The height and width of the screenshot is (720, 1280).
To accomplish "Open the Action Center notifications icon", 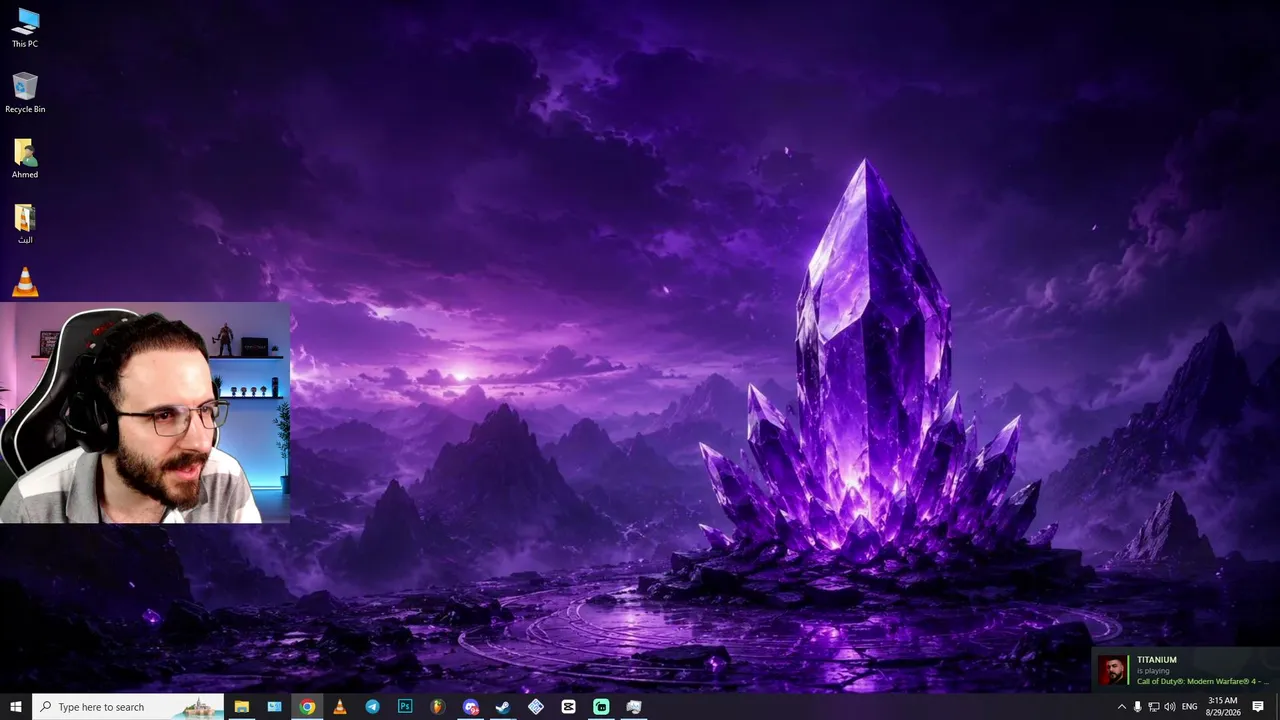I will (x=1258, y=707).
